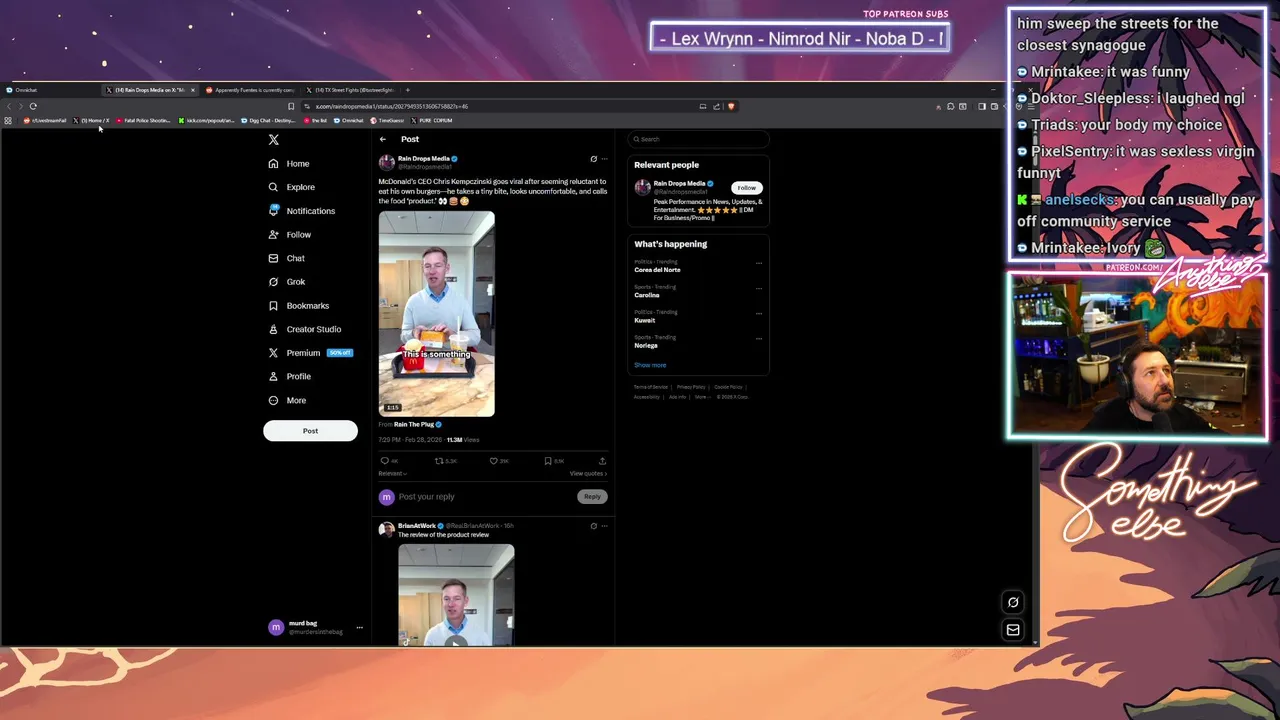
Task: Click the Brave shields icon in address bar
Action: point(731,106)
